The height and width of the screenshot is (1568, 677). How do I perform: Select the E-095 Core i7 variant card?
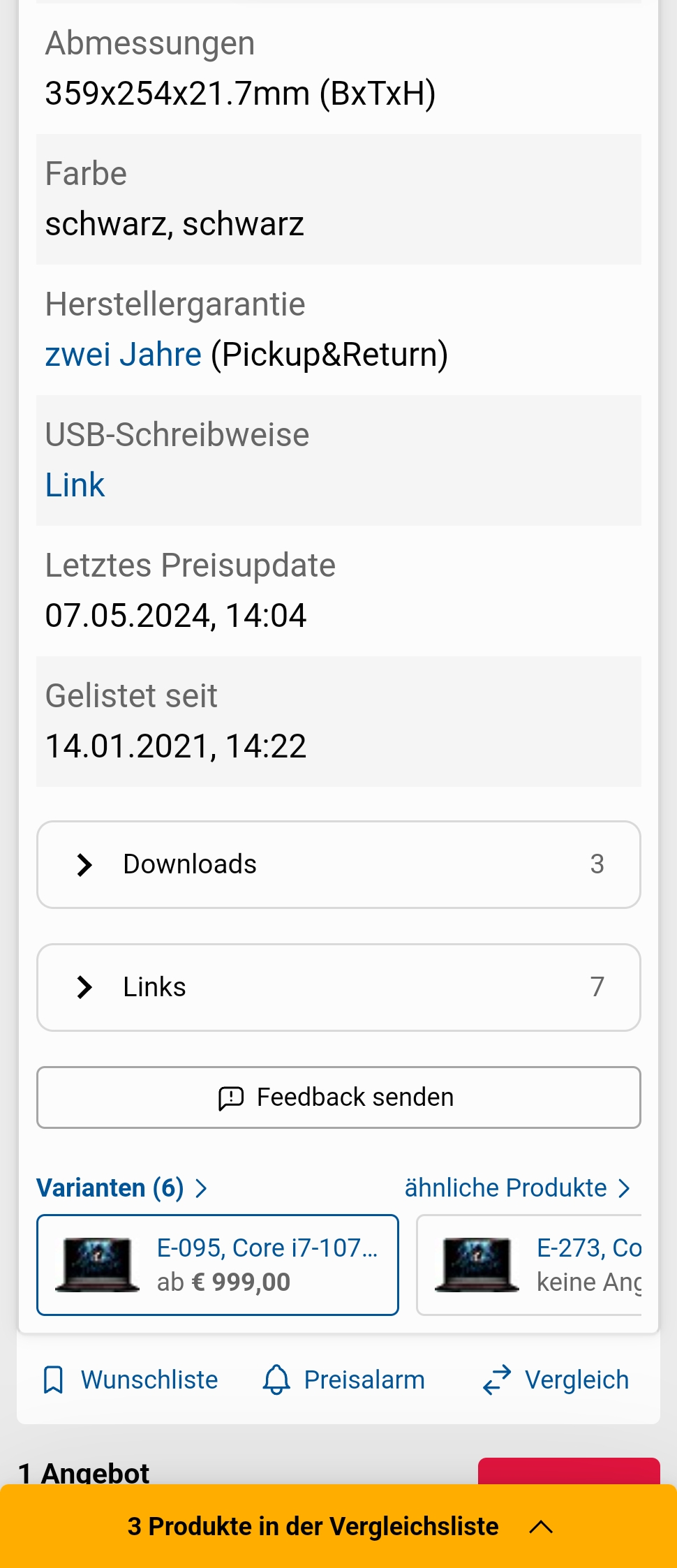(x=218, y=1265)
